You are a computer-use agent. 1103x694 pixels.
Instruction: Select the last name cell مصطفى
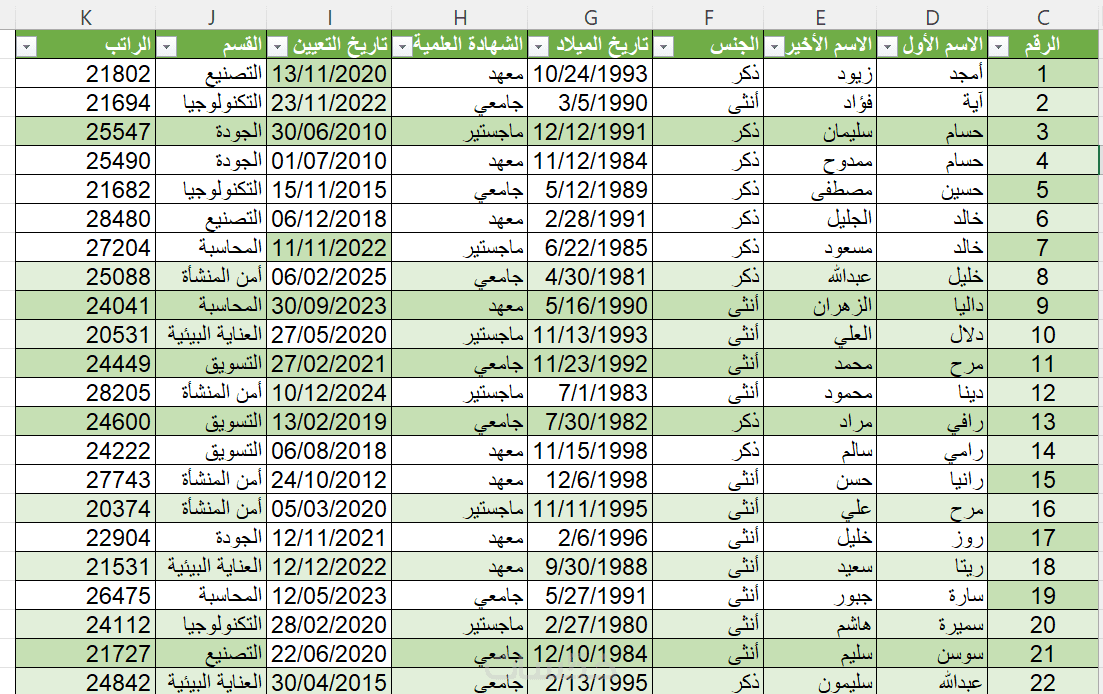tap(820, 190)
